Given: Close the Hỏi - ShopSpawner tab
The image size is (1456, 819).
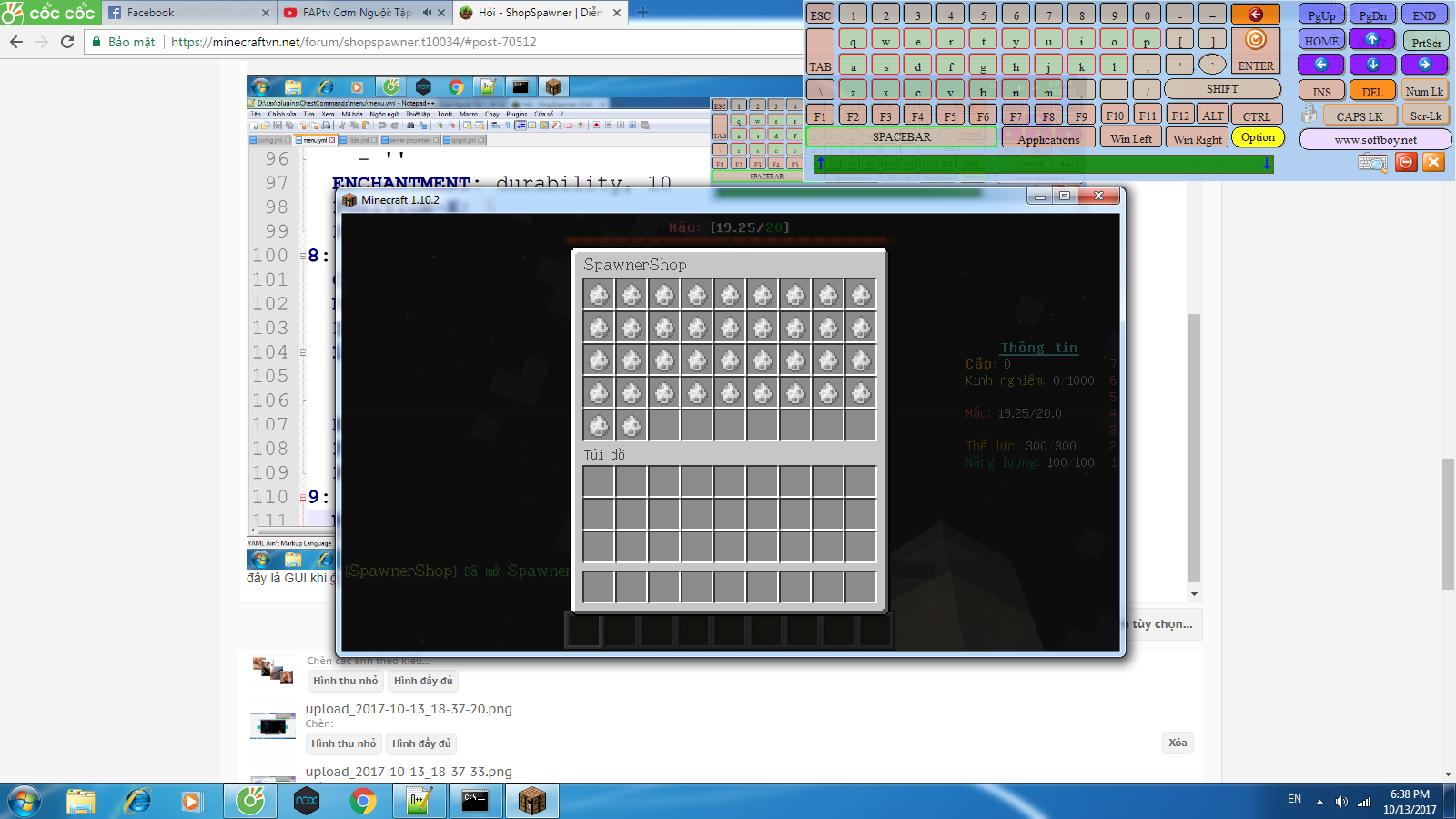Looking at the screenshot, I should 617,13.
